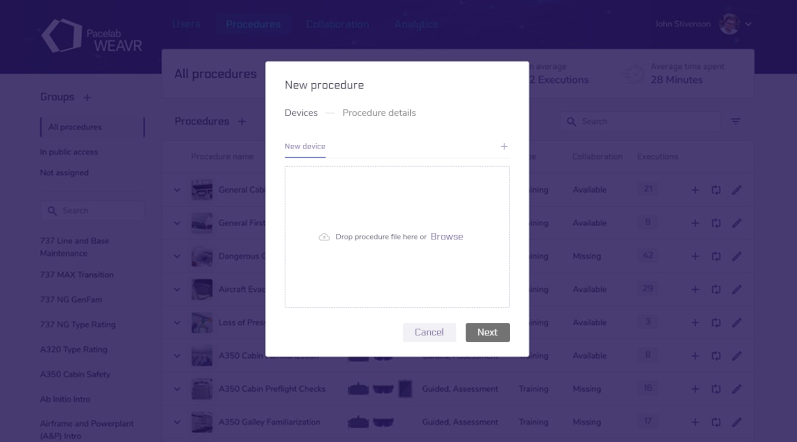Open the Ab Initio Intro group
Viewport: 797px width, 442px height.
pyautogui.click(x=65, y=399)
